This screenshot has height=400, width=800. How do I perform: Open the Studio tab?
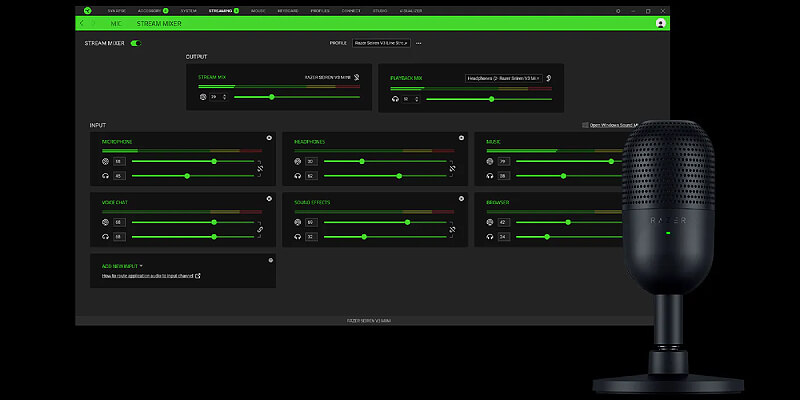point(380,11)
